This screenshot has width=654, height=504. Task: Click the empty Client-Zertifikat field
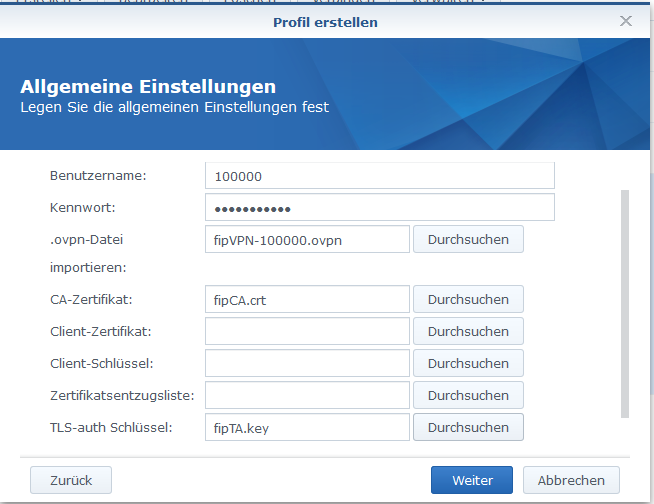[x=307, y=331]
